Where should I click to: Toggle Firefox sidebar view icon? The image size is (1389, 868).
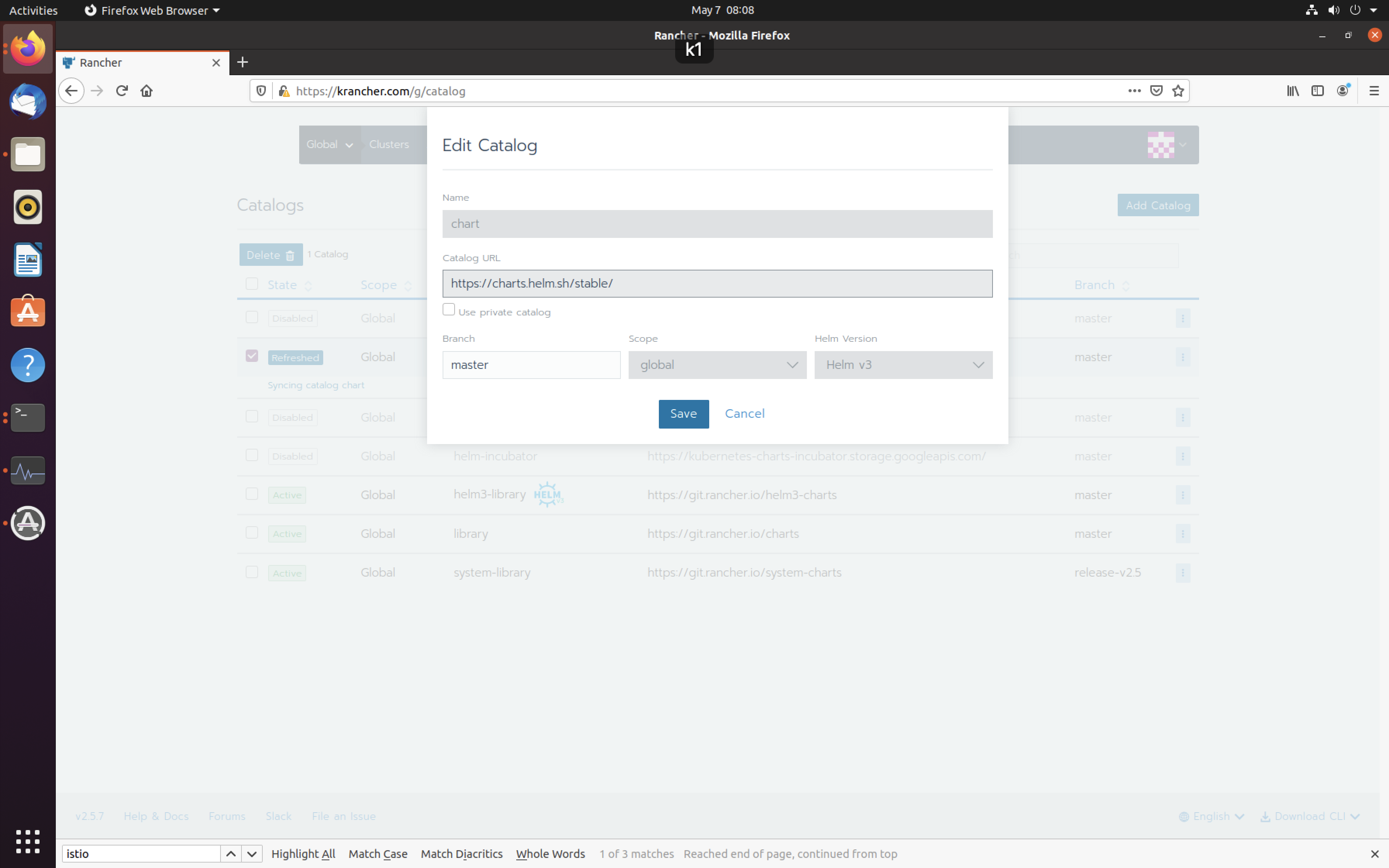click(x=1317, y=91)
